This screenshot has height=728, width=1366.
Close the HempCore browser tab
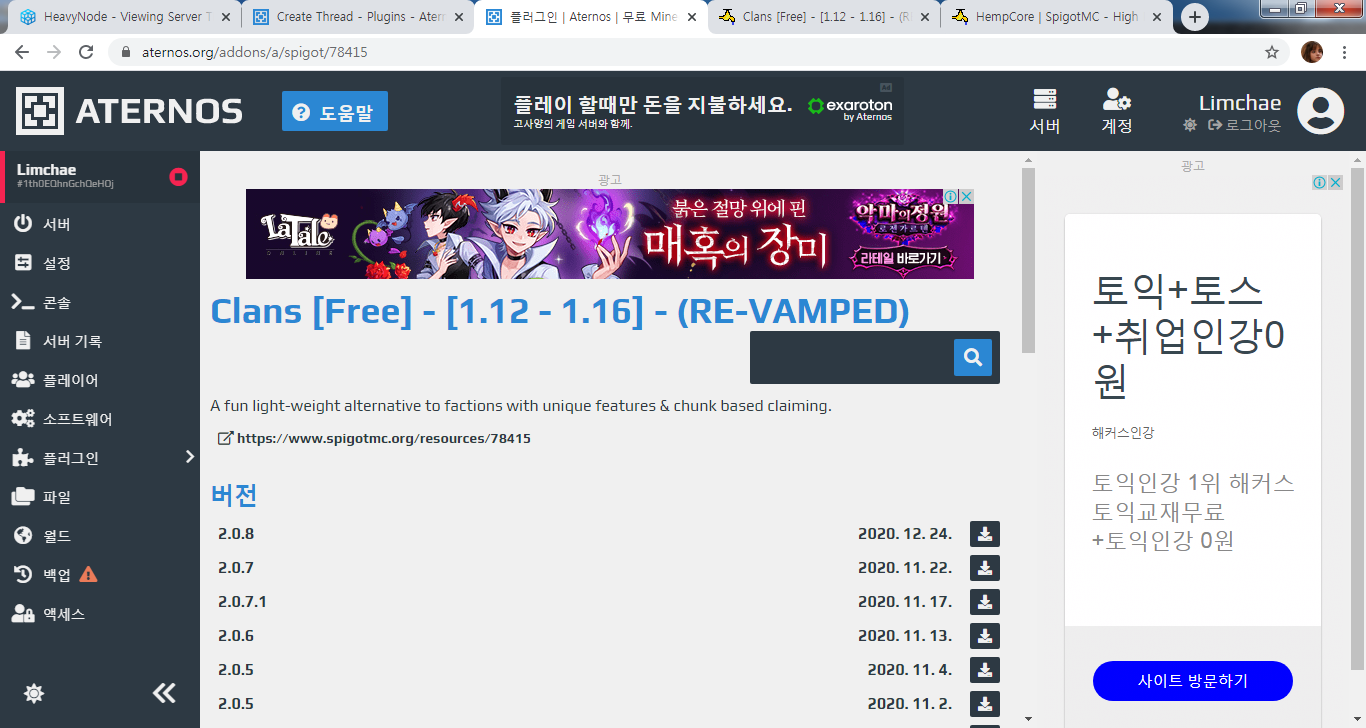click(1157, 17)
